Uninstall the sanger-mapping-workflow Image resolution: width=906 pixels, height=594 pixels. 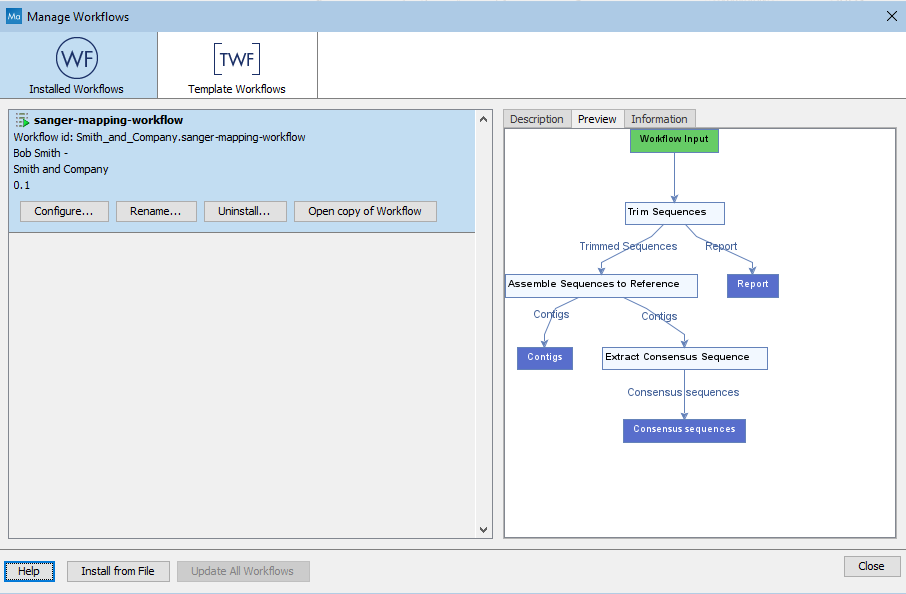pos(245,211)
